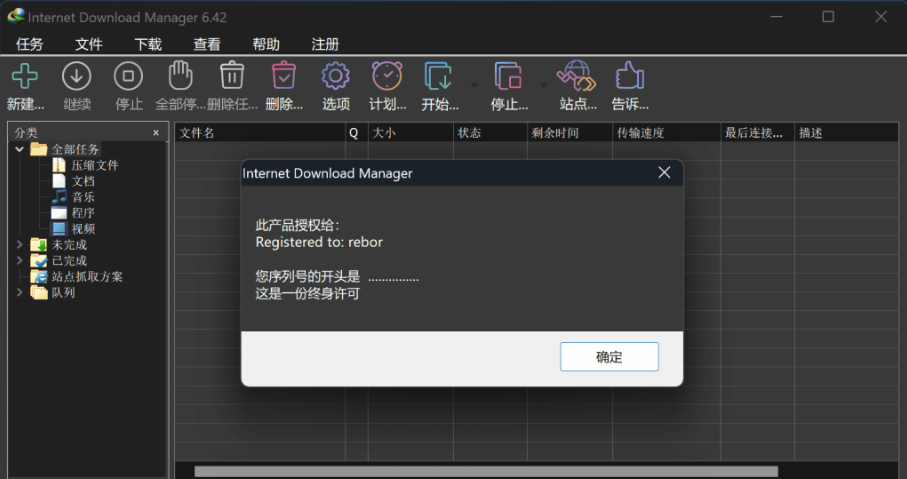Select 全部任务 folder in tree
907x479 pixels.
tap(75, 149)
